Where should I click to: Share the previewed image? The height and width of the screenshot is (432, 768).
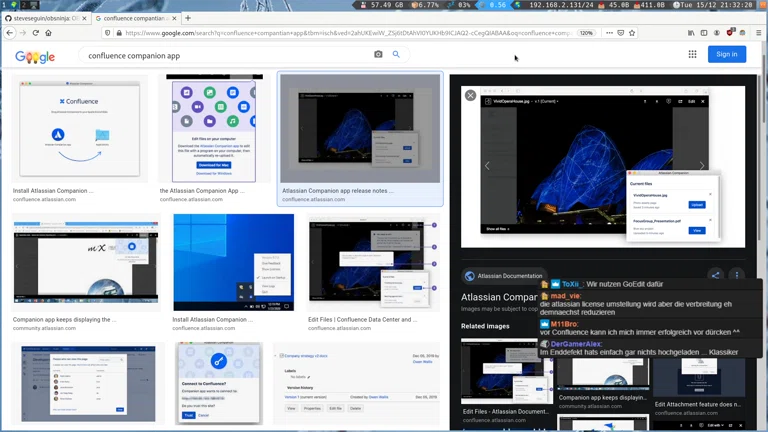[x=715, y=275]
